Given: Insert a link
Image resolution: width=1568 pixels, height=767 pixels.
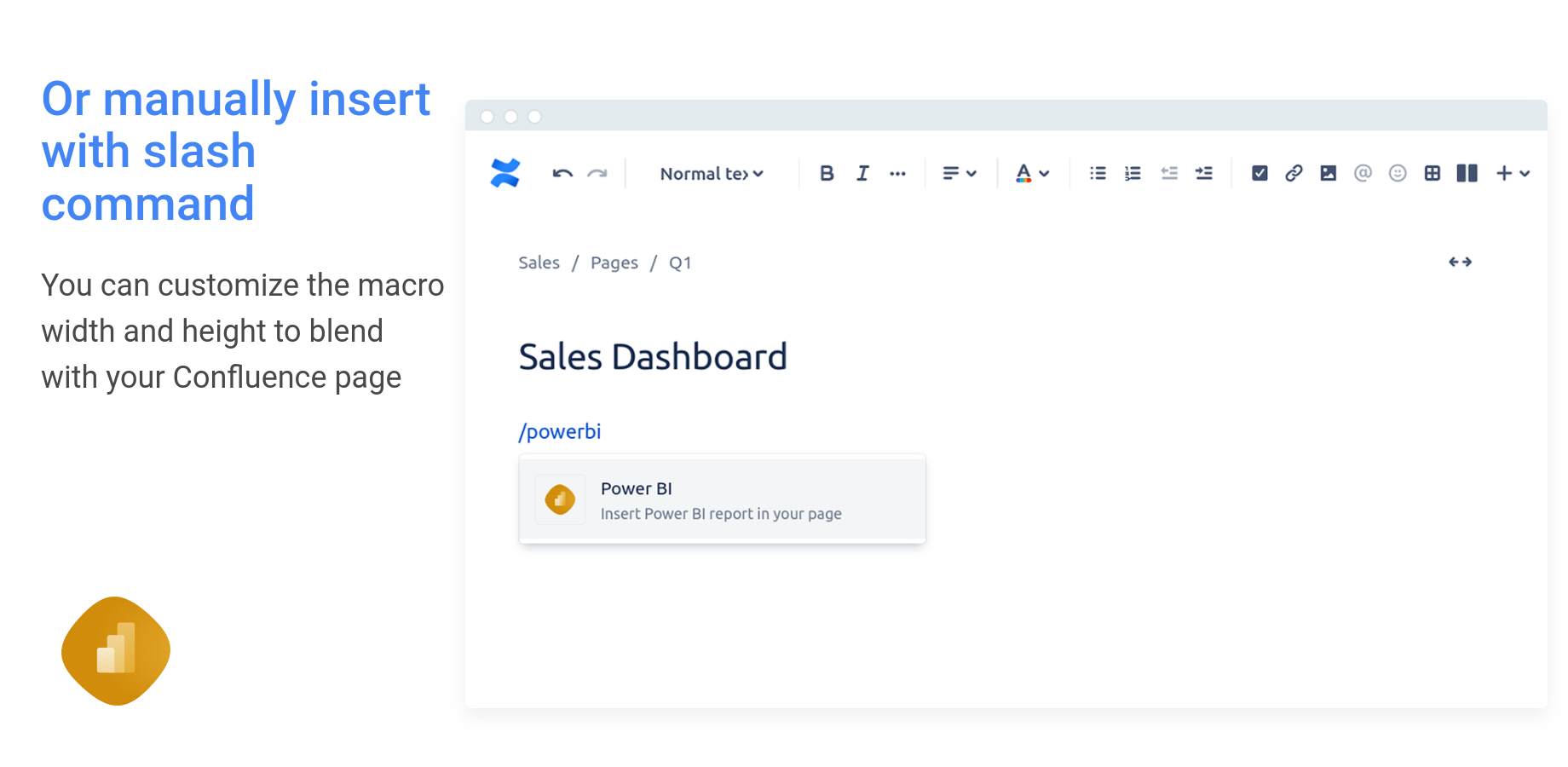Looking at the screenshot, I should tap(1294, 174).
